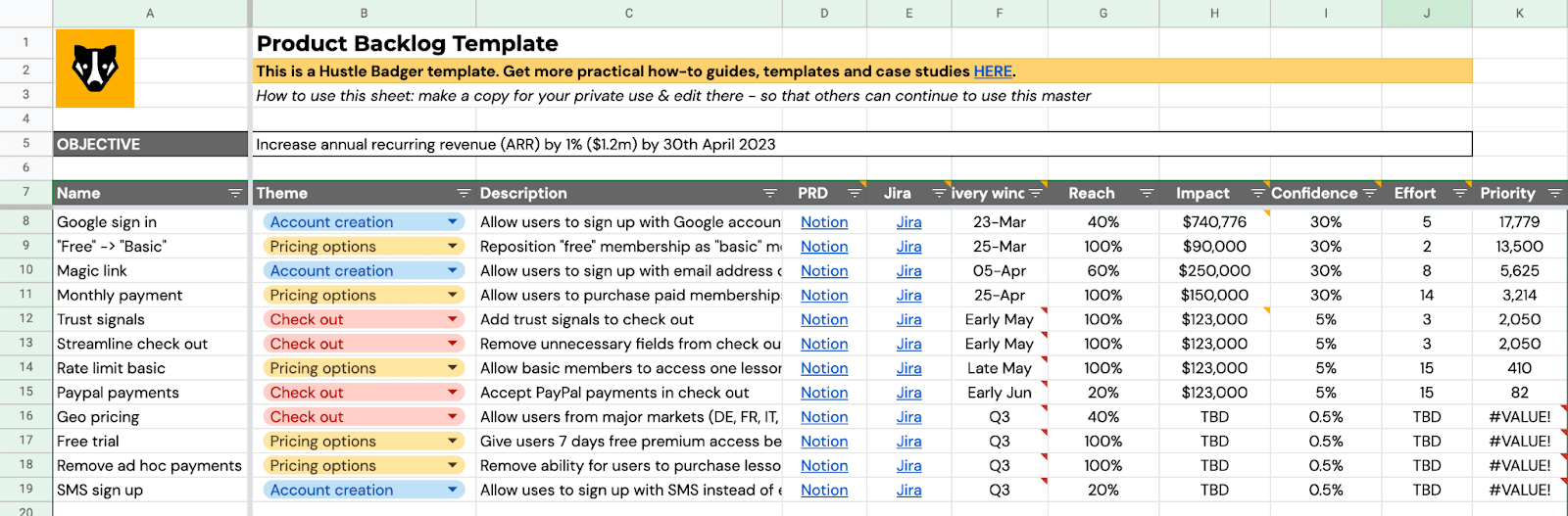Open Notion link for Magic link row
The image size is (1568, 516).
point(823,271)
